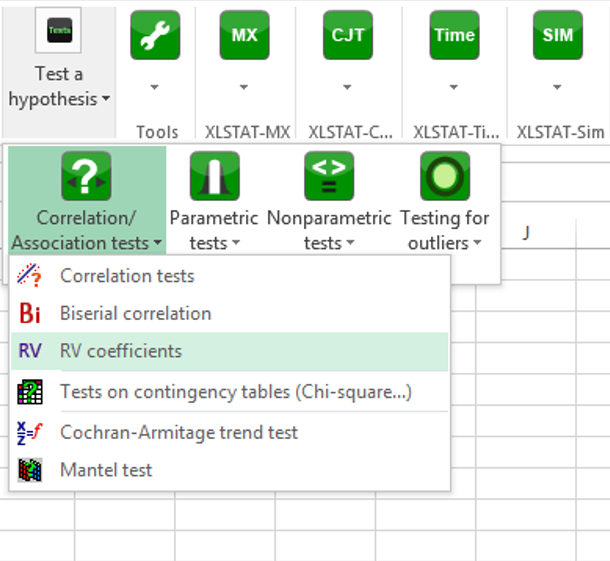
Task: Click the XLSTAT-Sim group label
Action: [x=561, y=132]
